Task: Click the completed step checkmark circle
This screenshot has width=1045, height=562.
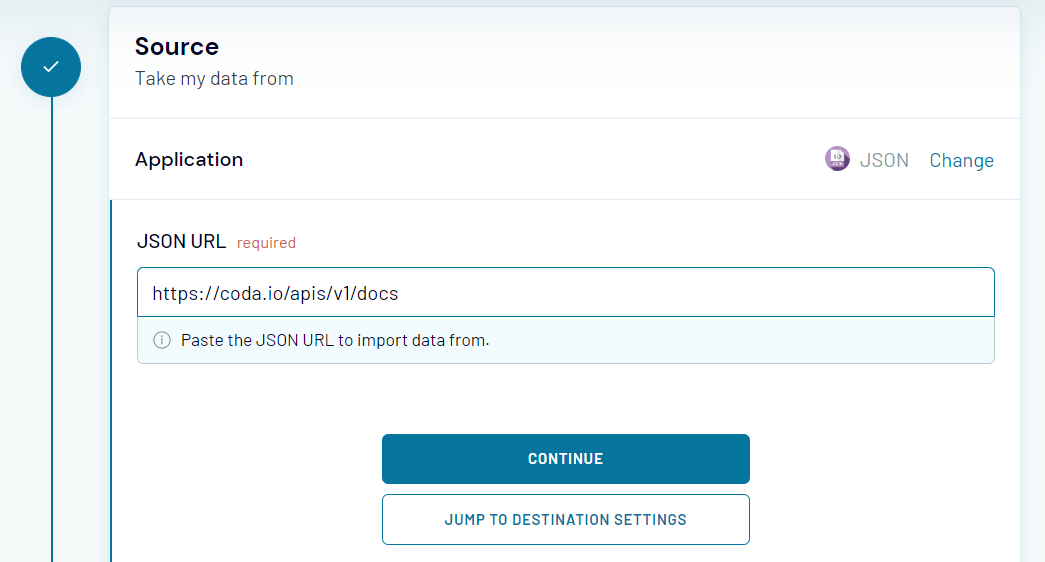Action: (51, 67)
